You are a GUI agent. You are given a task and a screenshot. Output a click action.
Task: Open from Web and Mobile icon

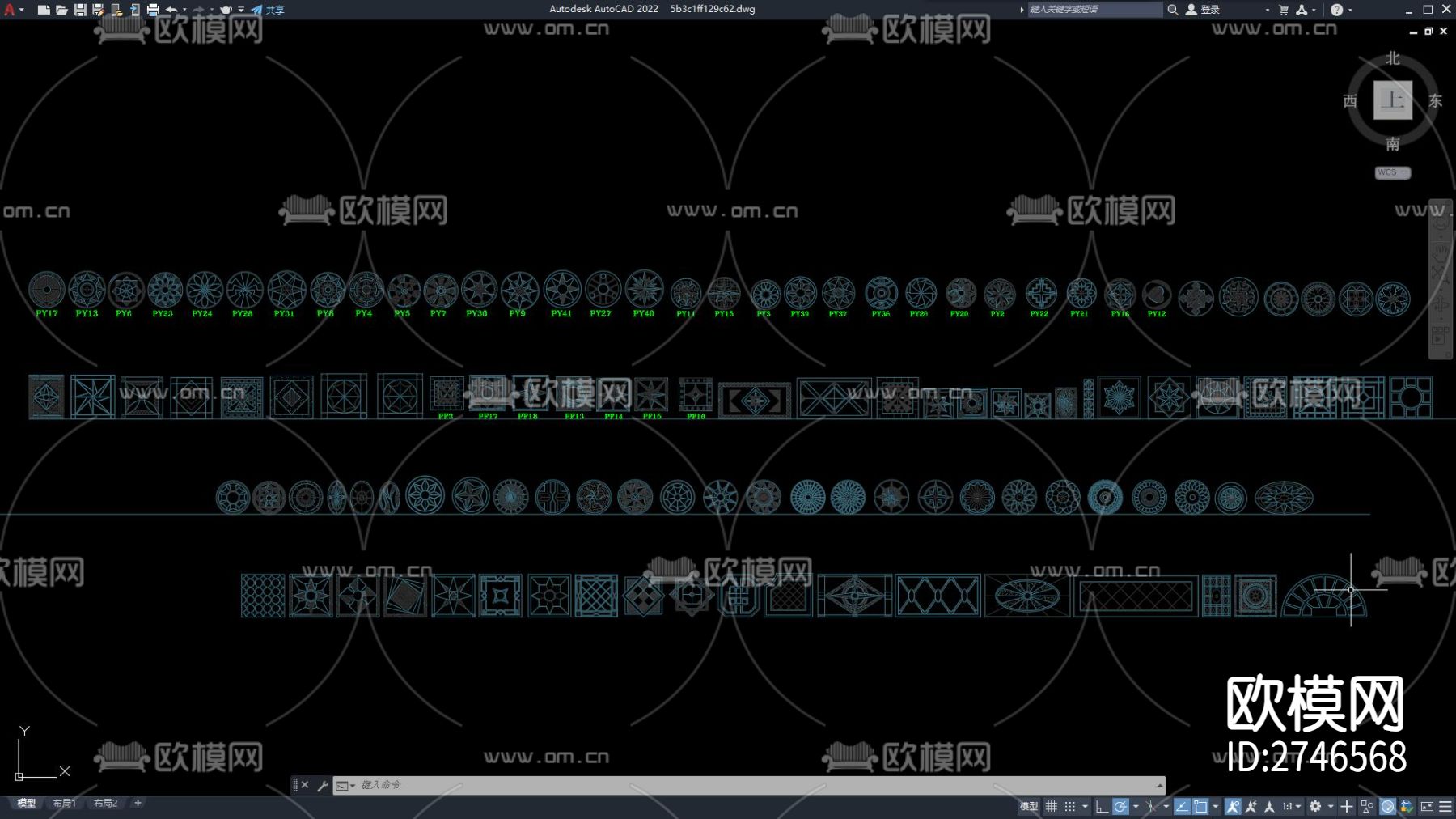116,10
